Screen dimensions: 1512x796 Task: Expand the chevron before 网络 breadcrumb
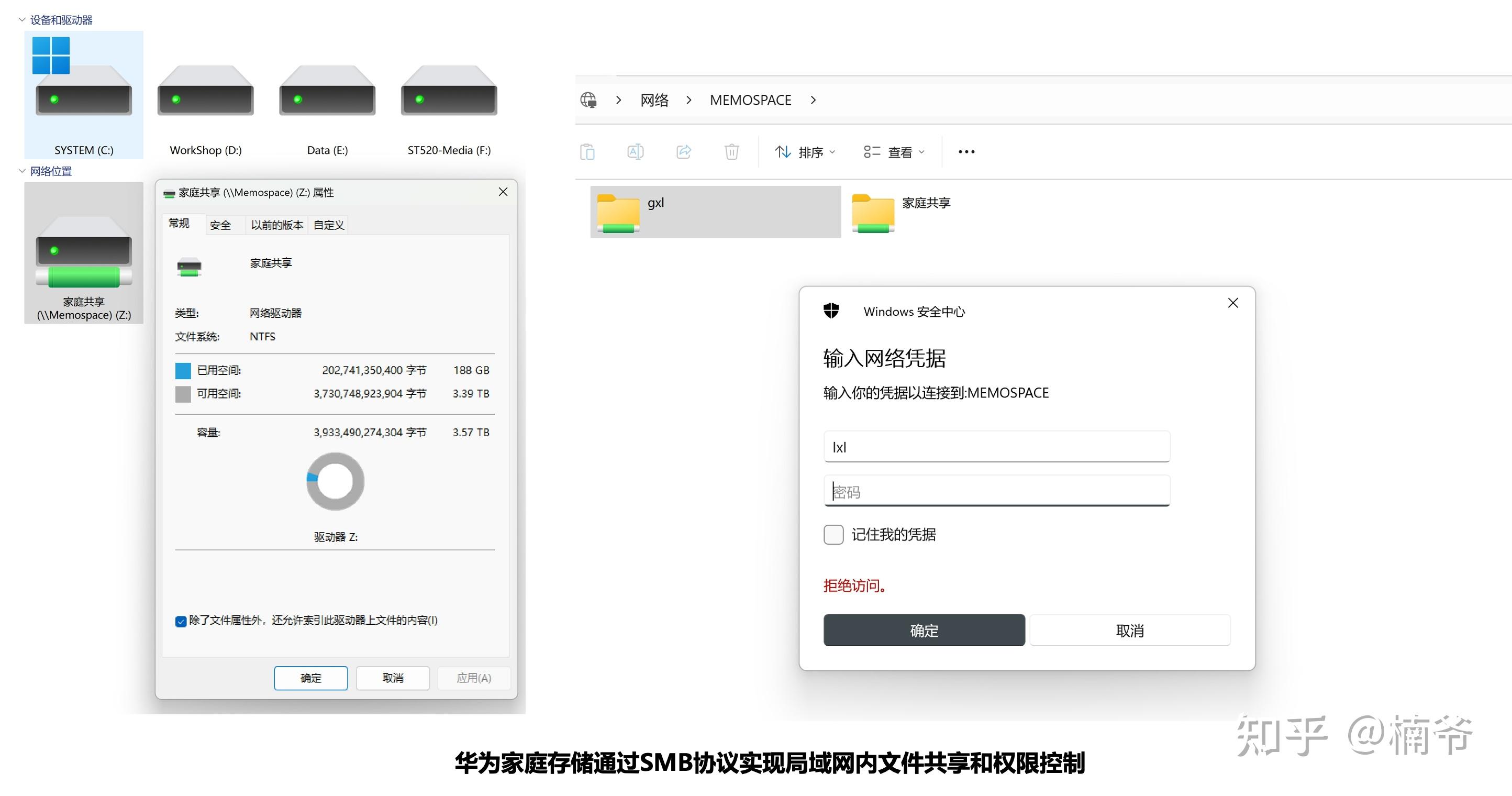[x=618, y=100]
